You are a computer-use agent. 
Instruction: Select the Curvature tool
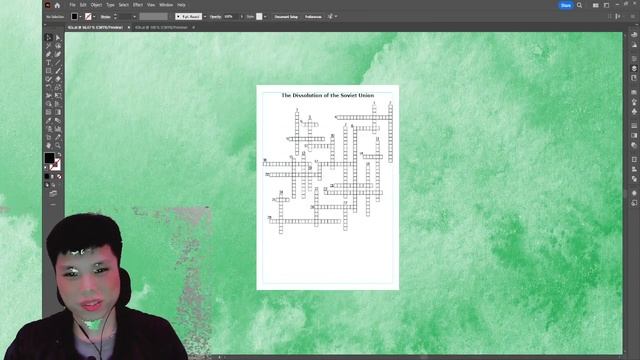point(58,54)
